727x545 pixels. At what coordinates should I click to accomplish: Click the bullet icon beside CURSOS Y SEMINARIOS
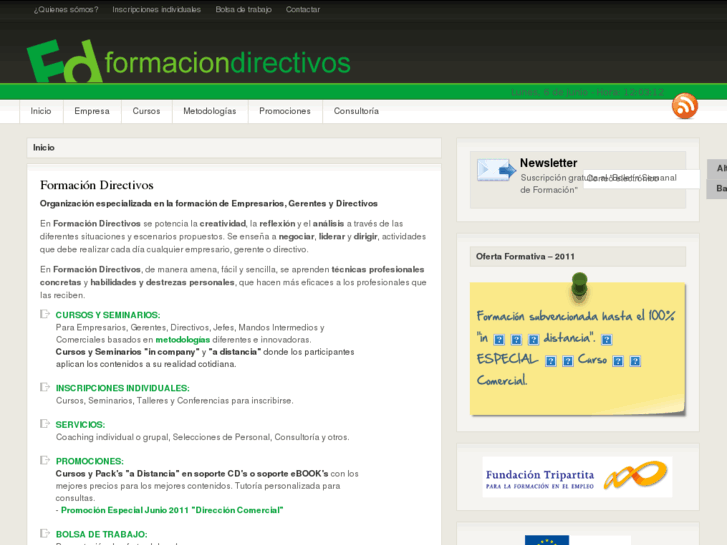45,314
